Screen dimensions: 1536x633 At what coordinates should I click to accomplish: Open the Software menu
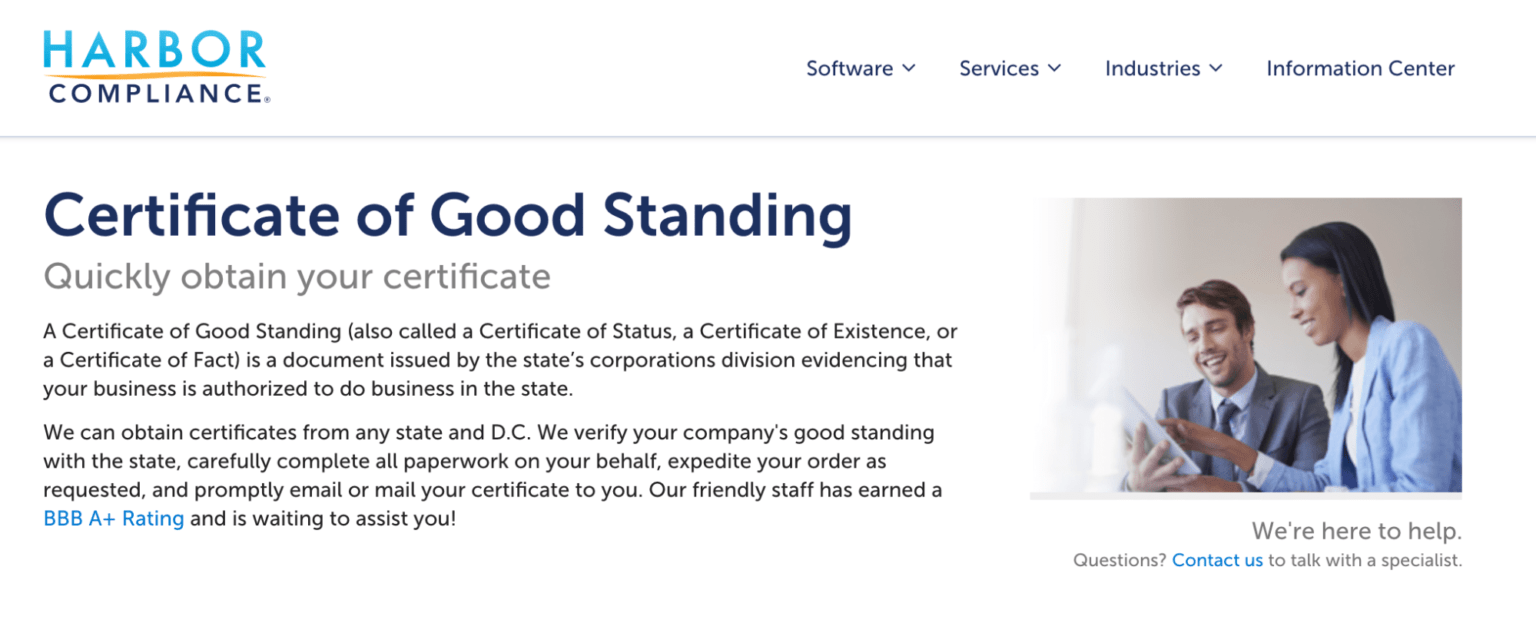[861, 68]
